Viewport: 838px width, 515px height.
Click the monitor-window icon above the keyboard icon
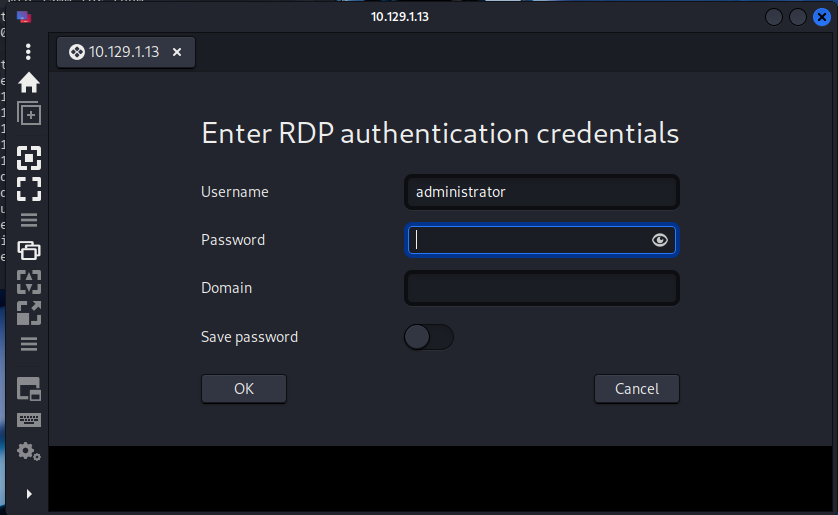click(29, 389)
